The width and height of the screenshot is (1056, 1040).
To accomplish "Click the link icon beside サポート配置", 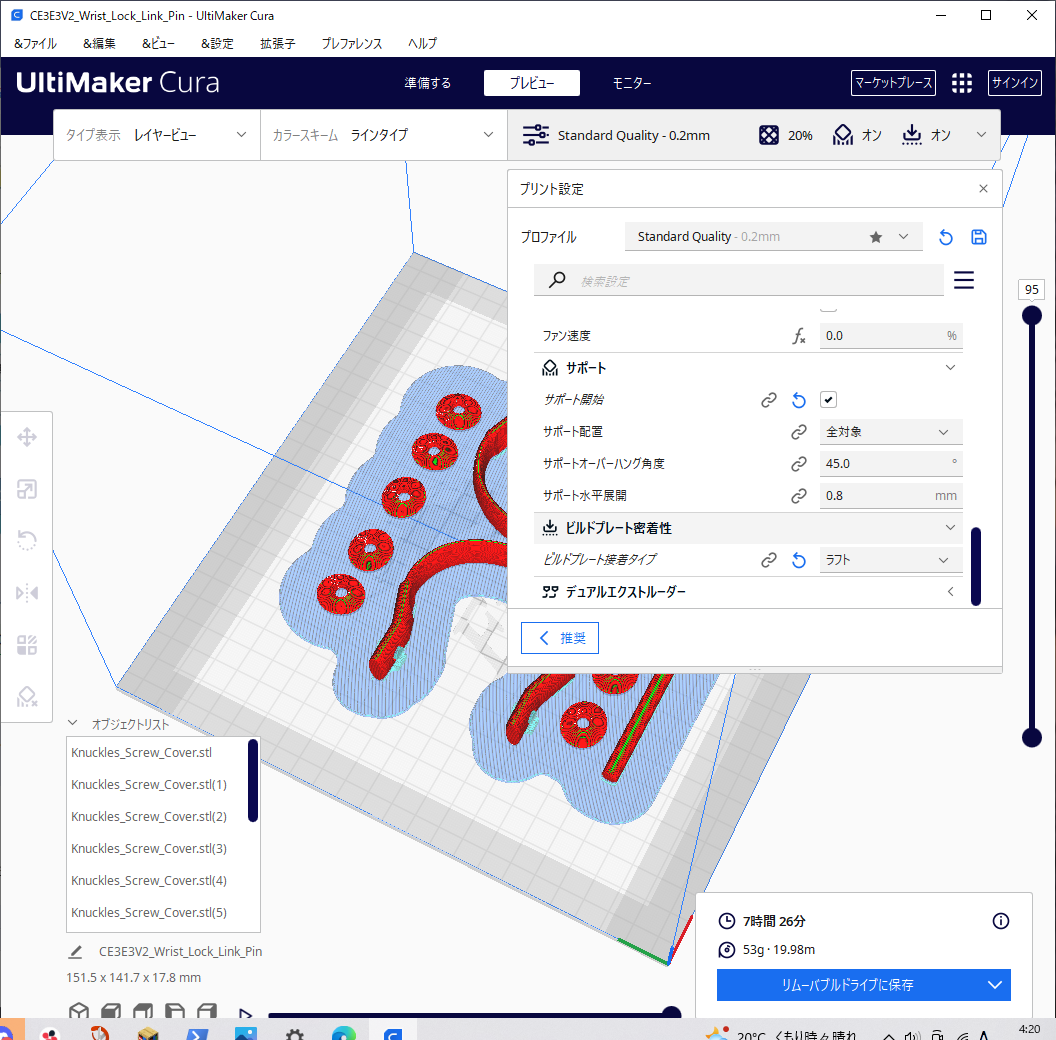I will (798, 432).
